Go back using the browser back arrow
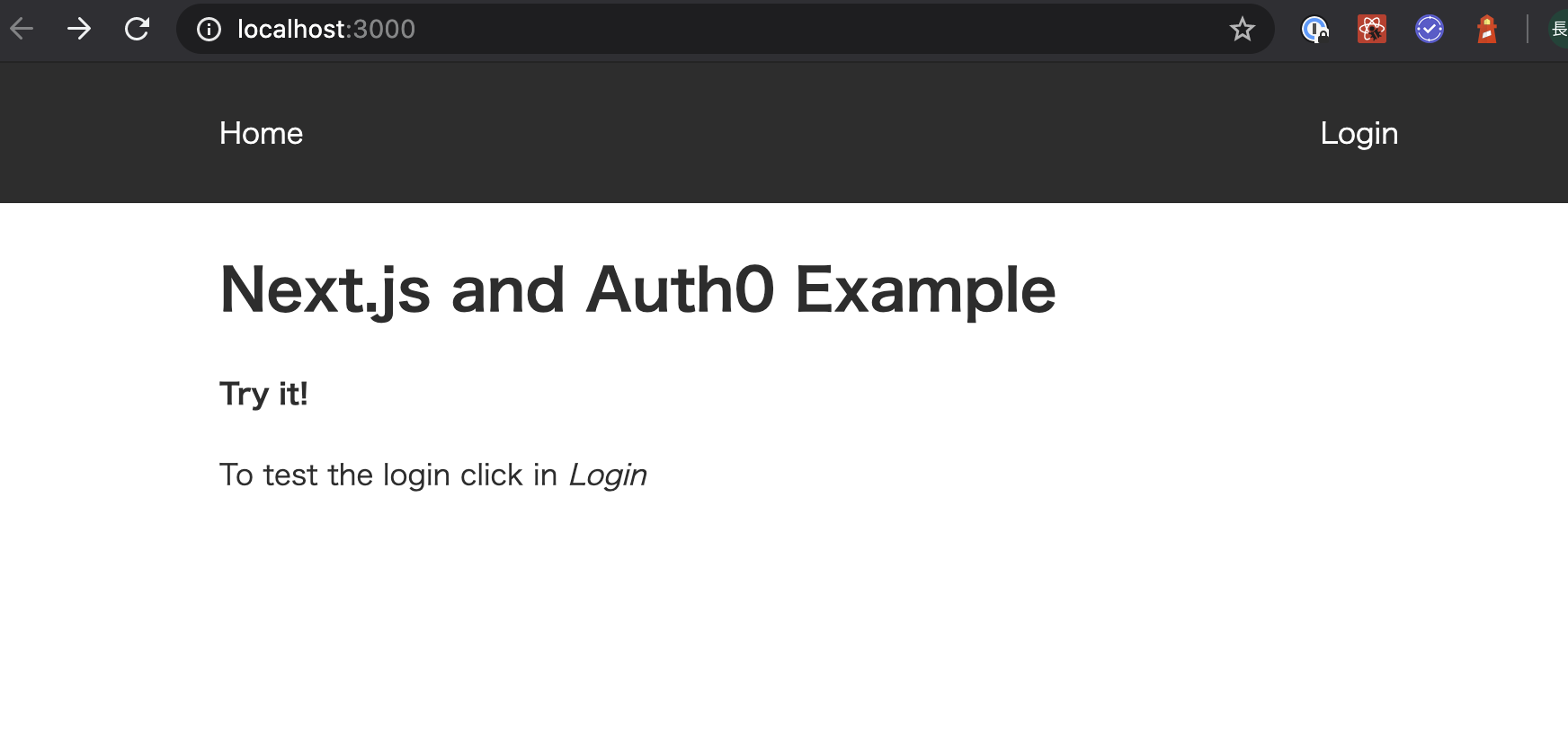 (x=22, y=29)
